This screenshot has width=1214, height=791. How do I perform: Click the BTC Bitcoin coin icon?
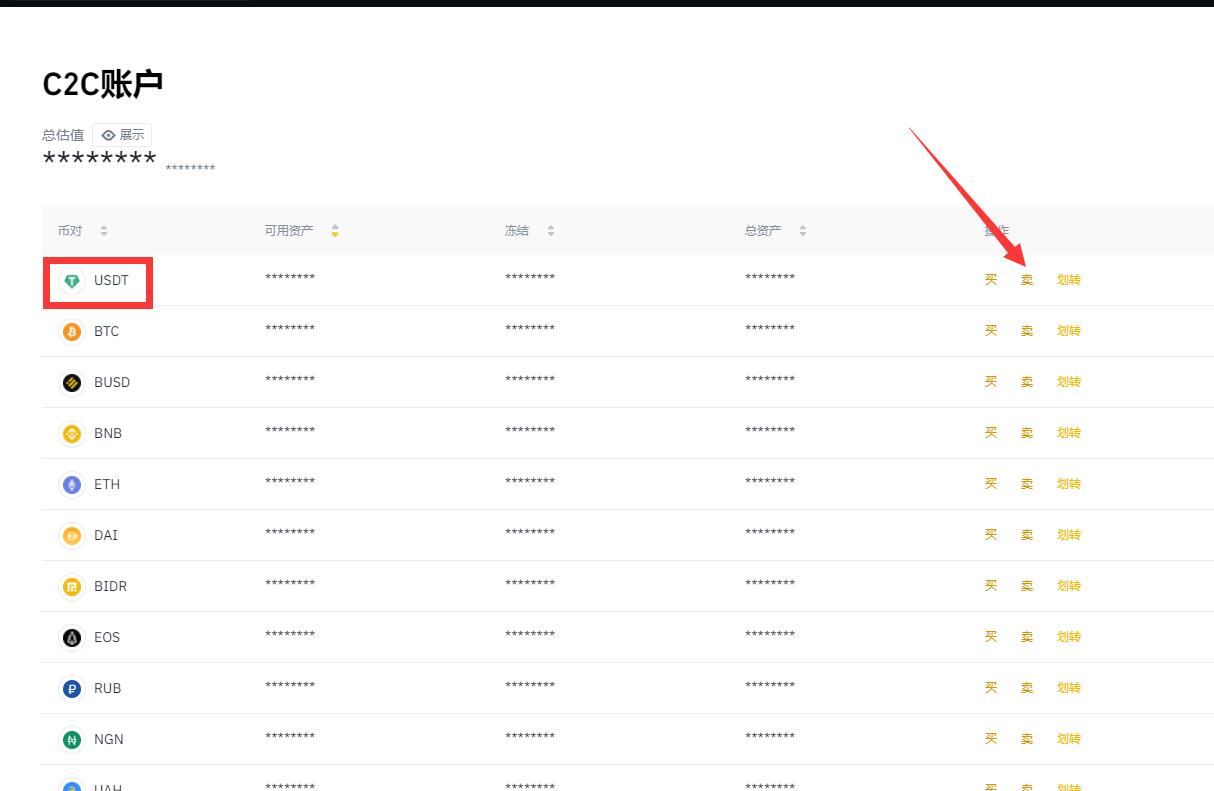pos(72,332)
